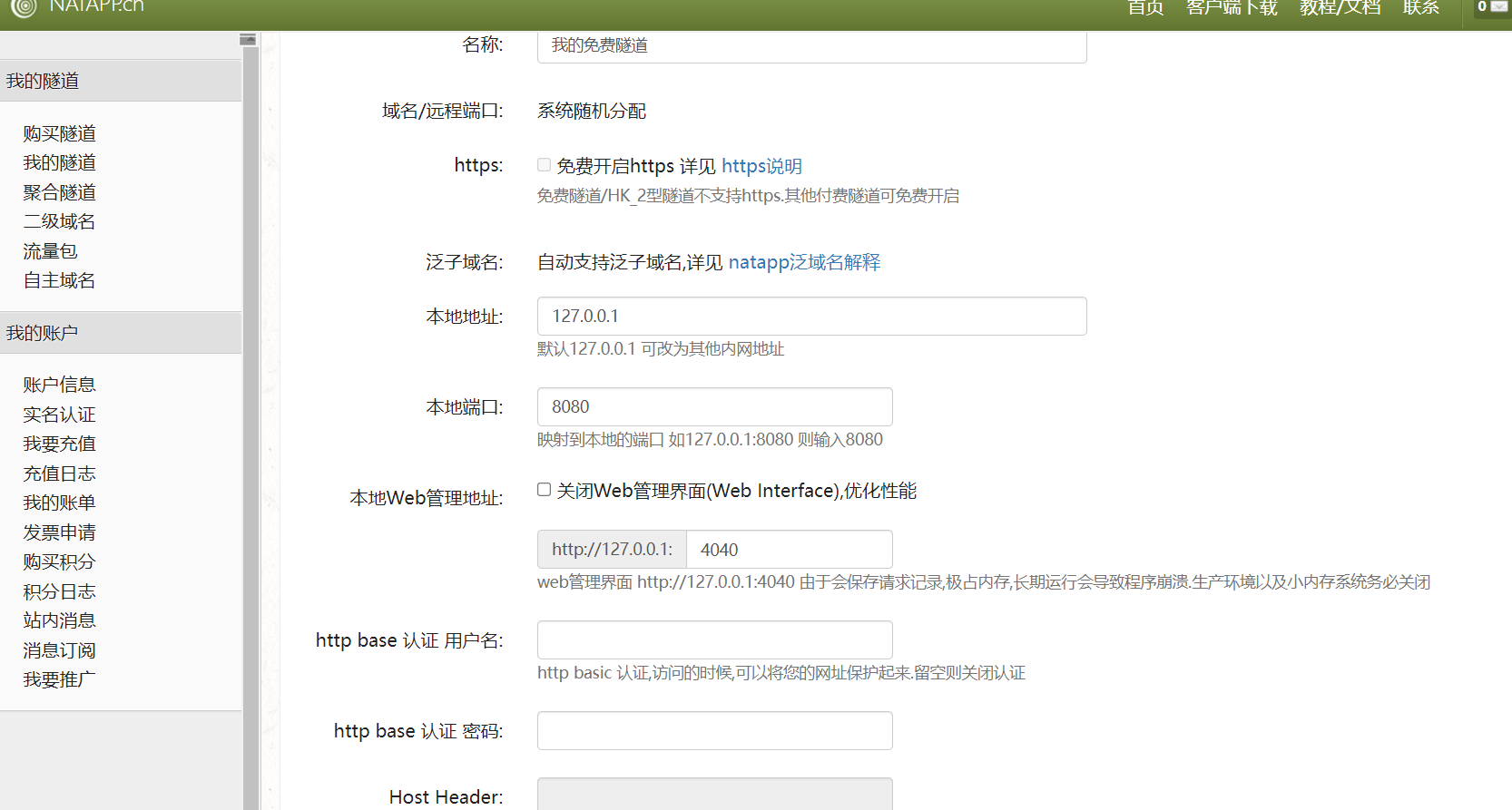Viewport: 1512px width, 810px height.
Task: Click the Host Header field
Action: (714, 794)
